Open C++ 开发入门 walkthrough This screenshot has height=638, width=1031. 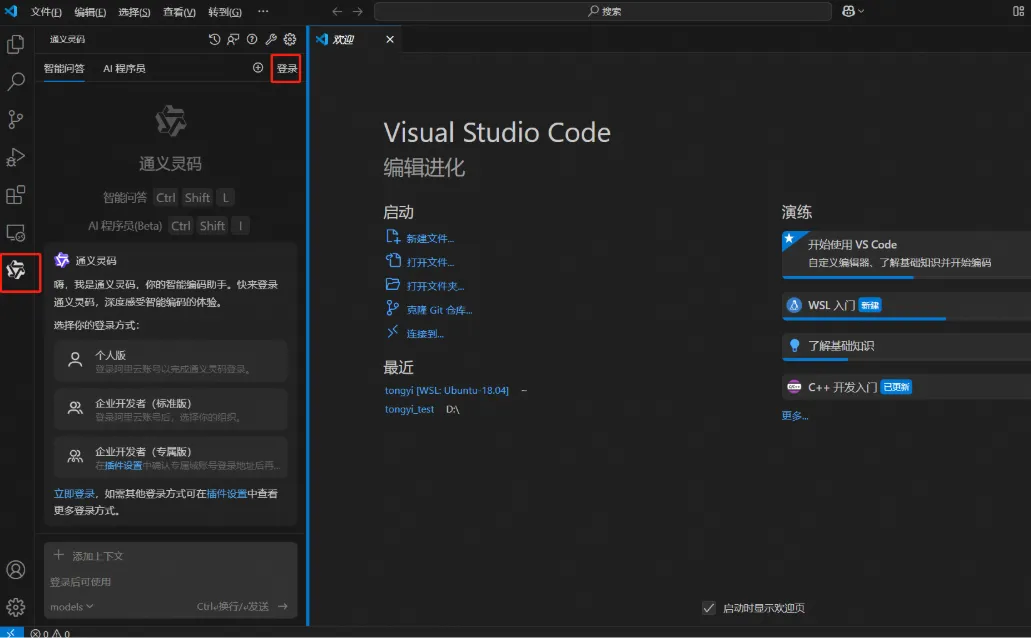point(906,387)
